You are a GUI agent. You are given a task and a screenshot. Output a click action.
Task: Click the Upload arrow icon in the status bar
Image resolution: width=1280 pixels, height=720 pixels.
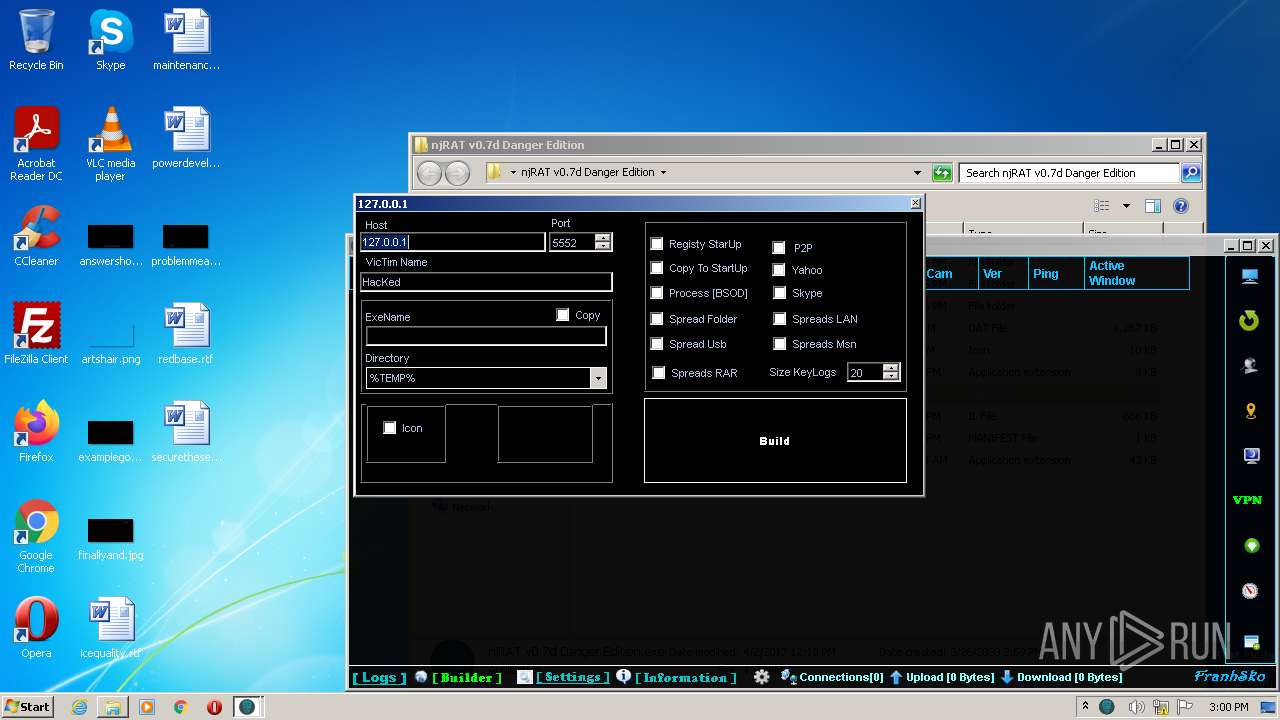896,677
